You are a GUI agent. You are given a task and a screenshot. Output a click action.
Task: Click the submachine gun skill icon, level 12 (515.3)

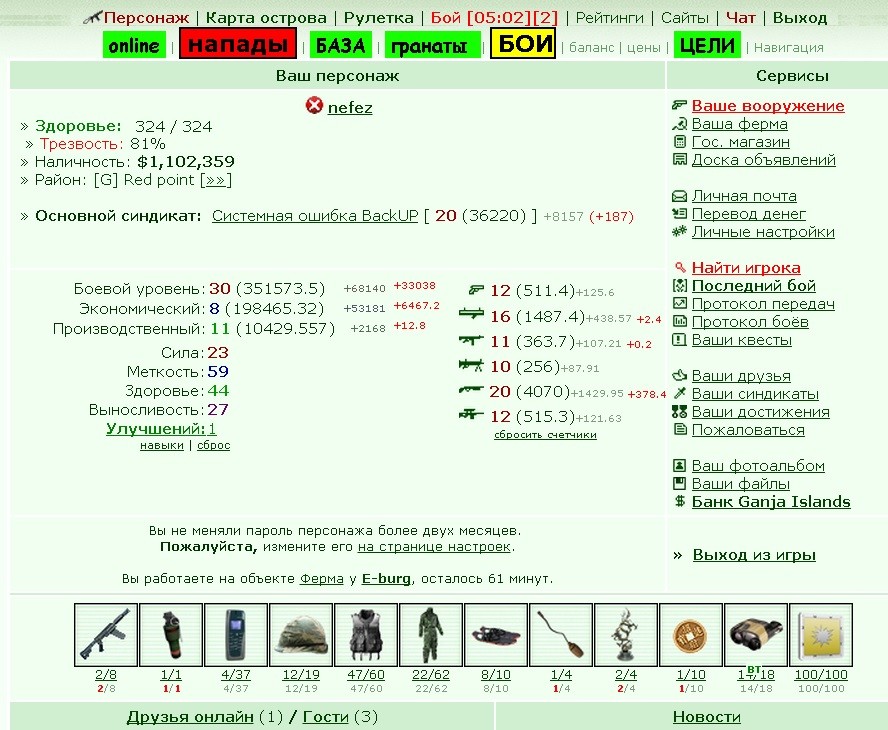click(471, 415)
